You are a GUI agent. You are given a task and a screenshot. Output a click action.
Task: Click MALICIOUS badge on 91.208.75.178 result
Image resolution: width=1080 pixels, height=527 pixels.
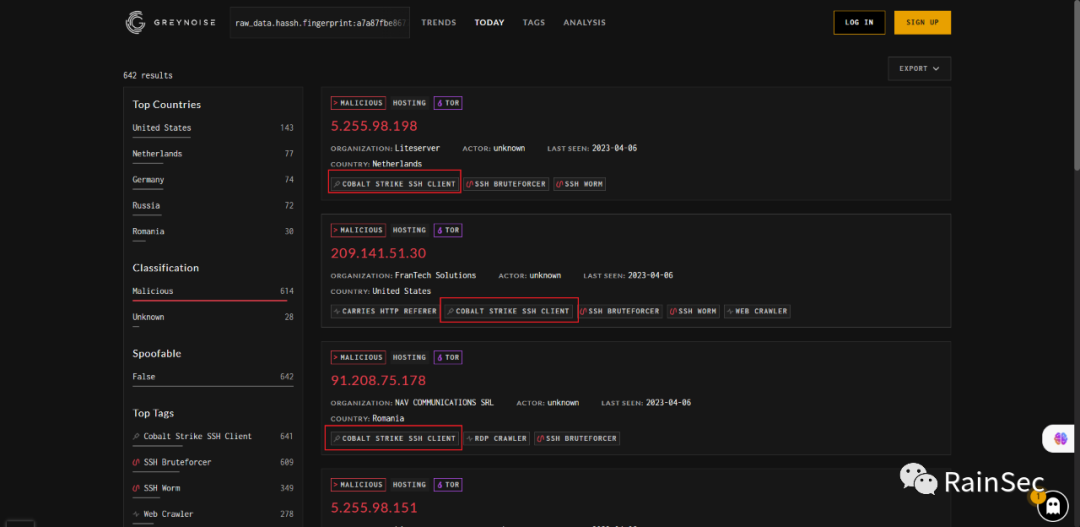tap(358, 358)
